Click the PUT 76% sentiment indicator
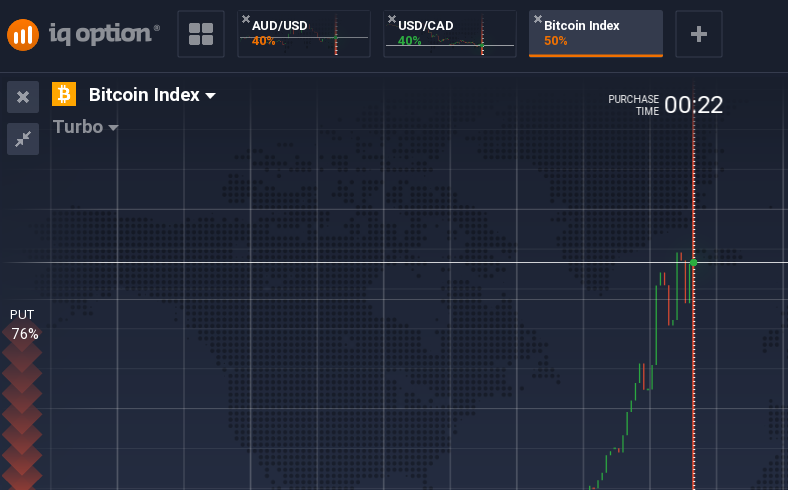788x490 pixels. click(x=23, y=325)
